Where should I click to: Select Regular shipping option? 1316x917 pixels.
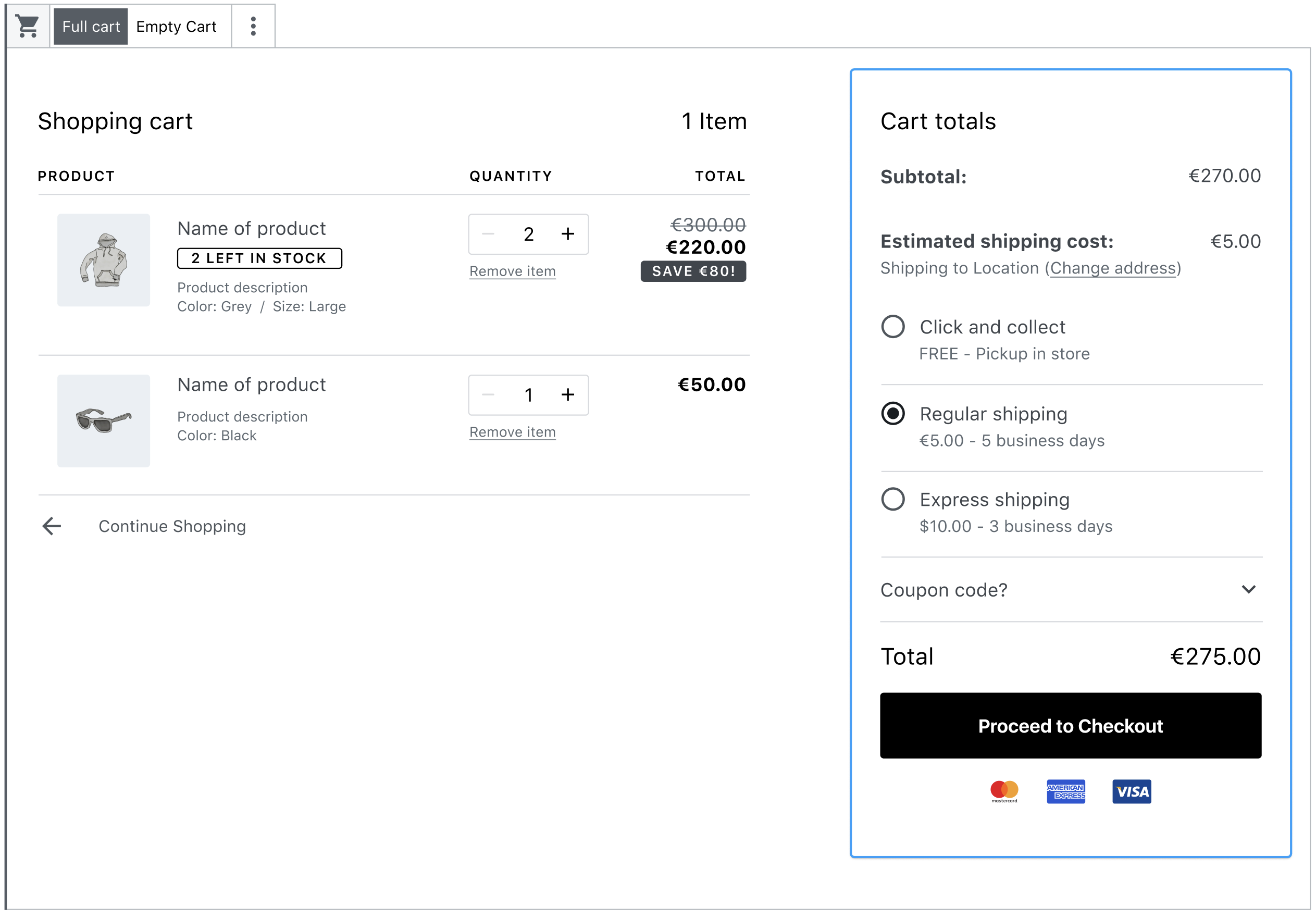point(892,413)
